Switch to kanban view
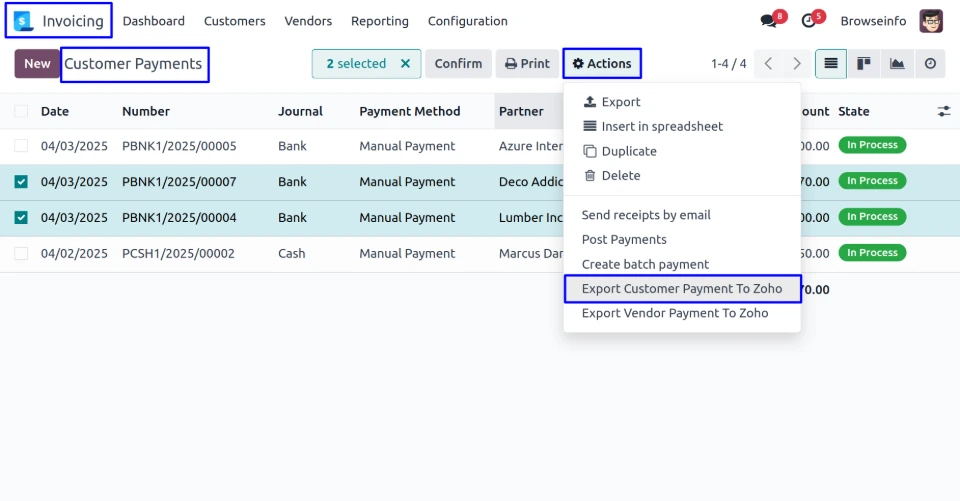960x501 pixels. (864, 64)
